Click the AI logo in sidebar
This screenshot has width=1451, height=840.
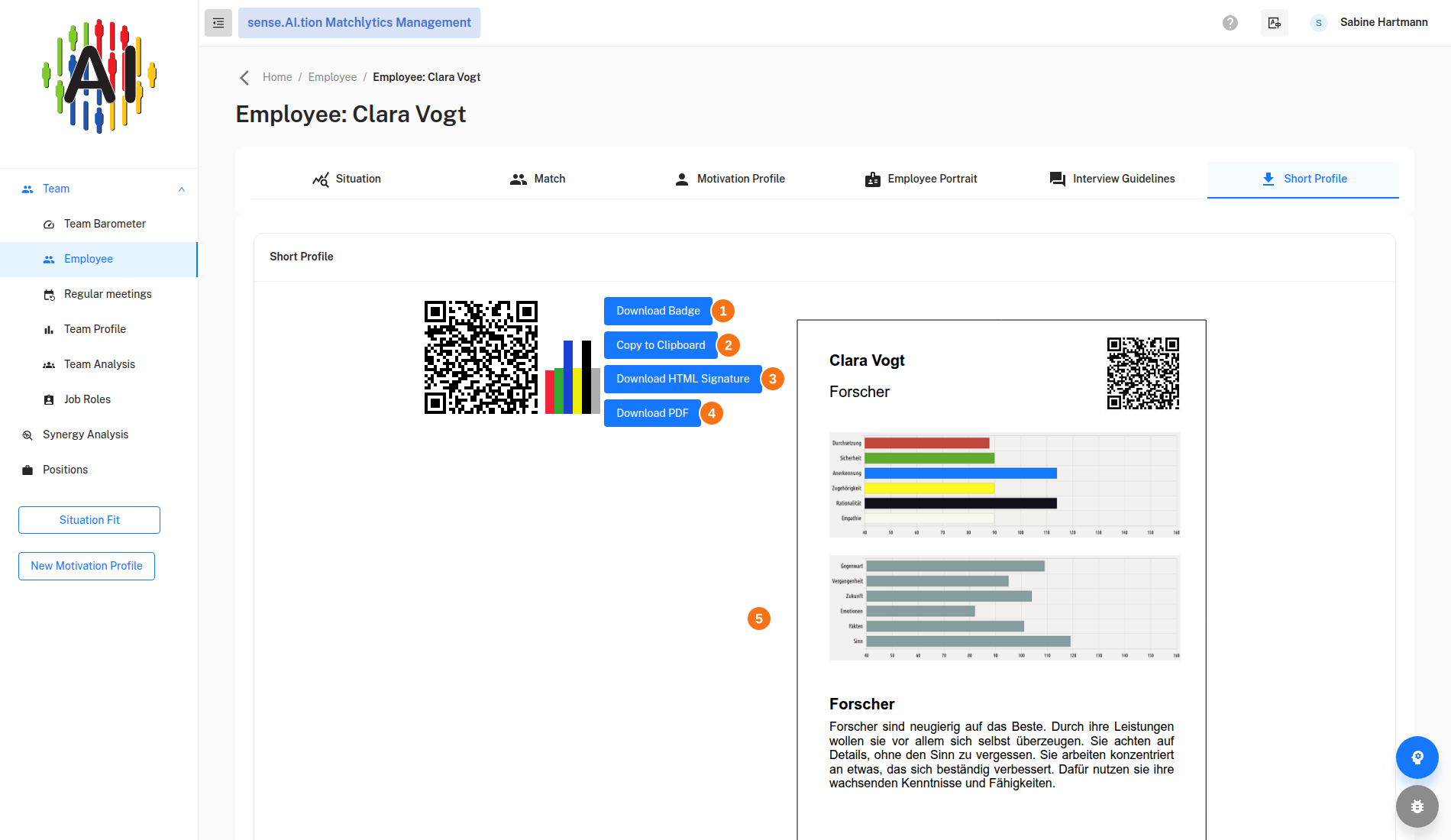click(99, 76)
